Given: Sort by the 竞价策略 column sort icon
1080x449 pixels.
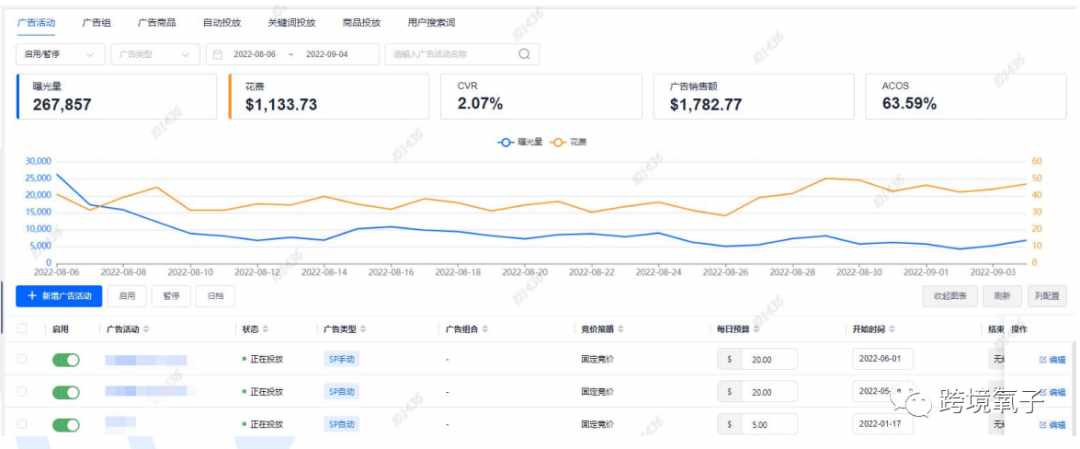Looking at the screenshot, I should [x=620, y=329].
